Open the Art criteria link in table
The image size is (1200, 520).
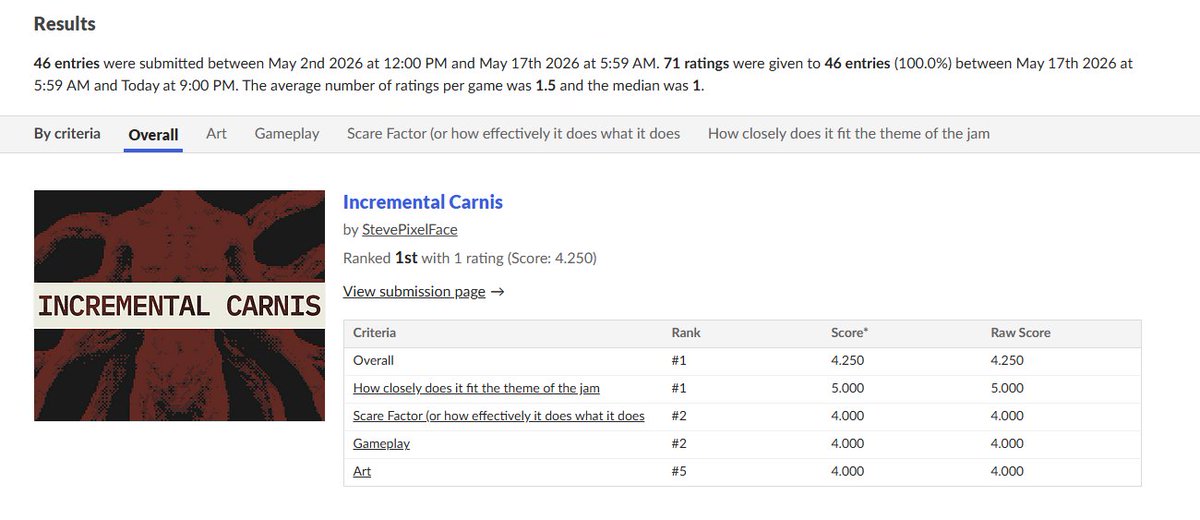point(362,472)
